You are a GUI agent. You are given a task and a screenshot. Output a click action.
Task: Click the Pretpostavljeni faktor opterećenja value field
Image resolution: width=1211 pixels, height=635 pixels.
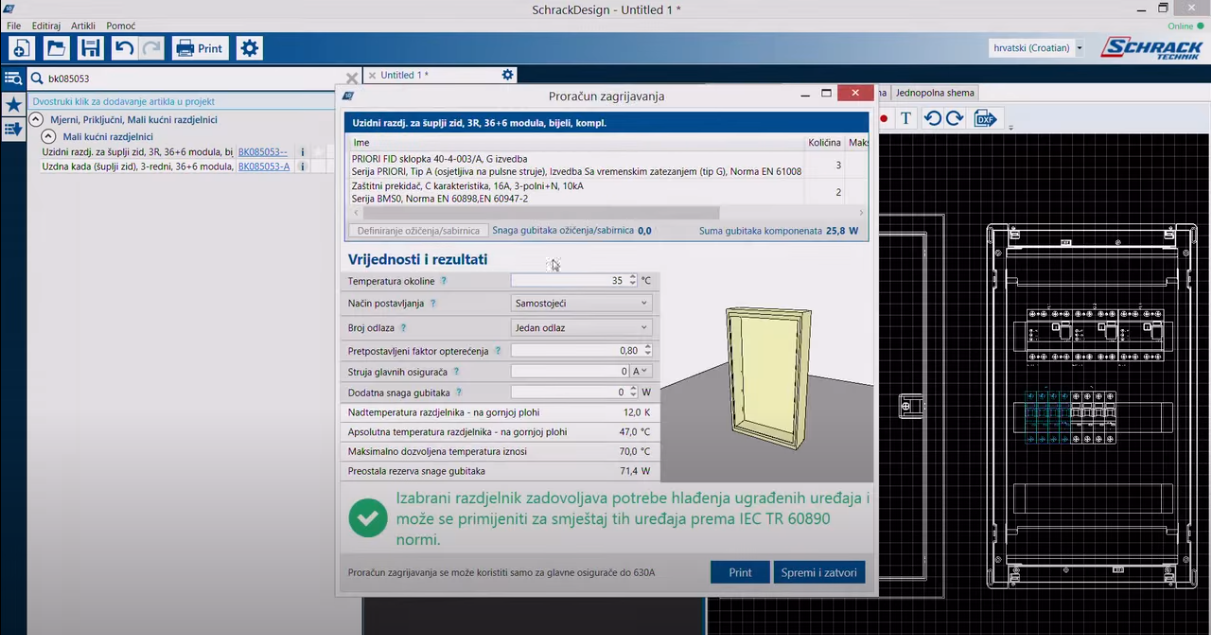pyautogui.click(x=576, y=351)
